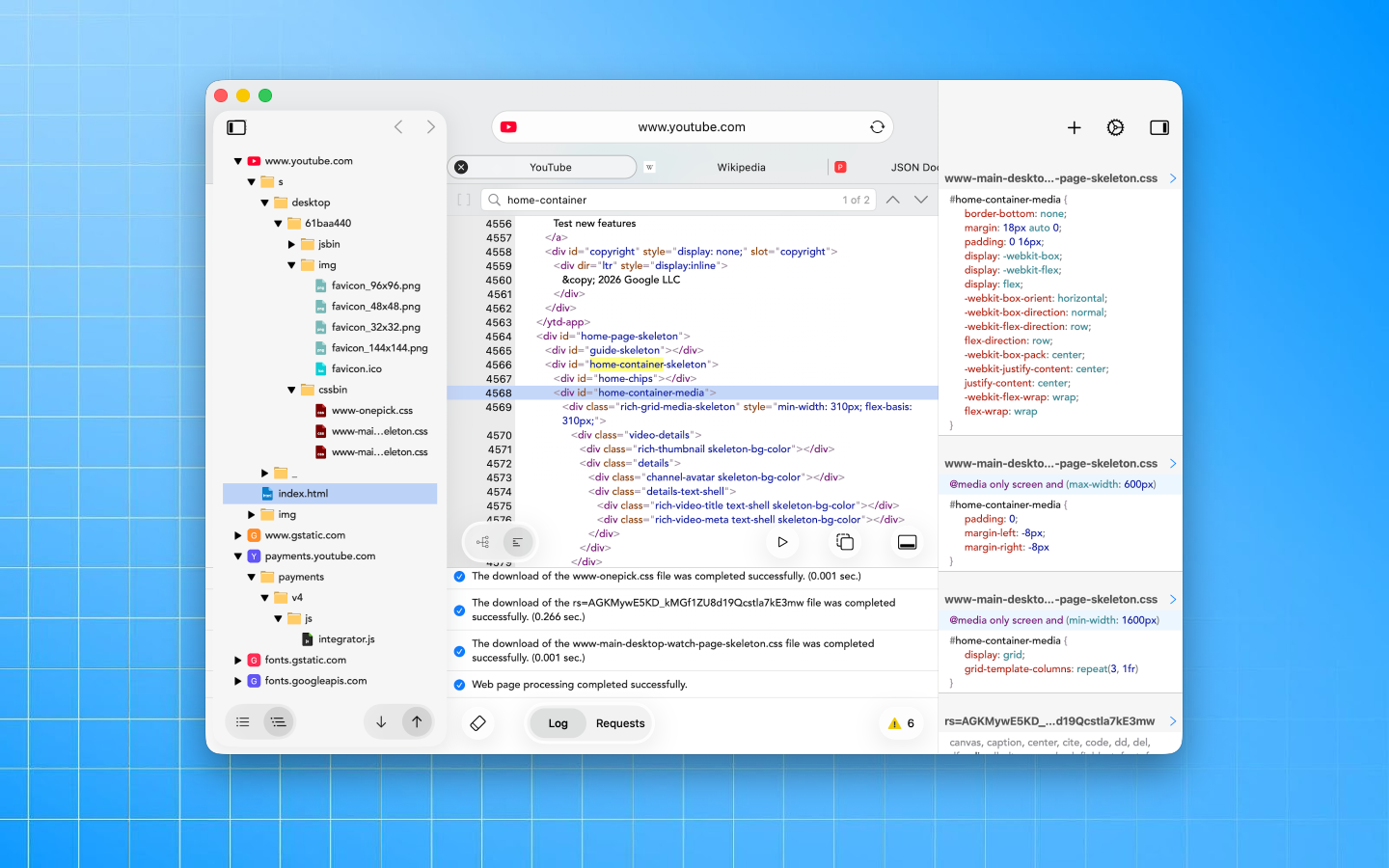This screenshot has width=1389, height=868.
Task: Click the '&copy; 2026 Google LLC' line
Action: tap(621, 280)
